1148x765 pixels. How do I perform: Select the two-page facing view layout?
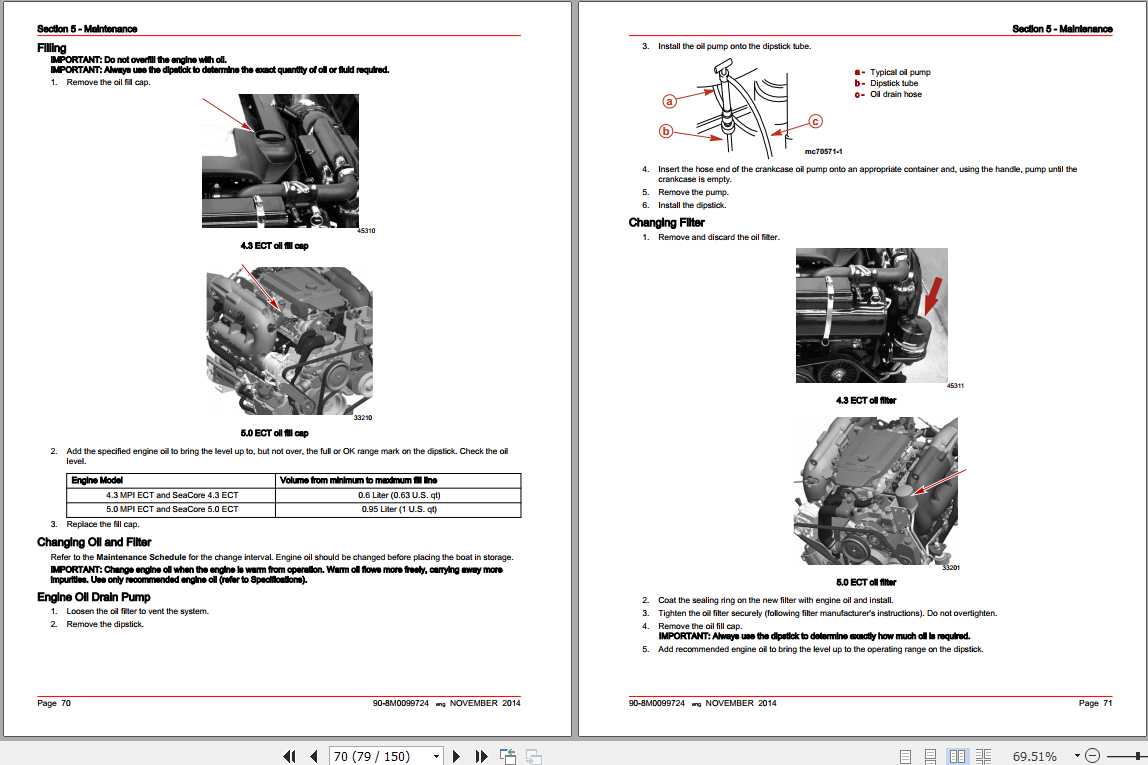(959, 756)
